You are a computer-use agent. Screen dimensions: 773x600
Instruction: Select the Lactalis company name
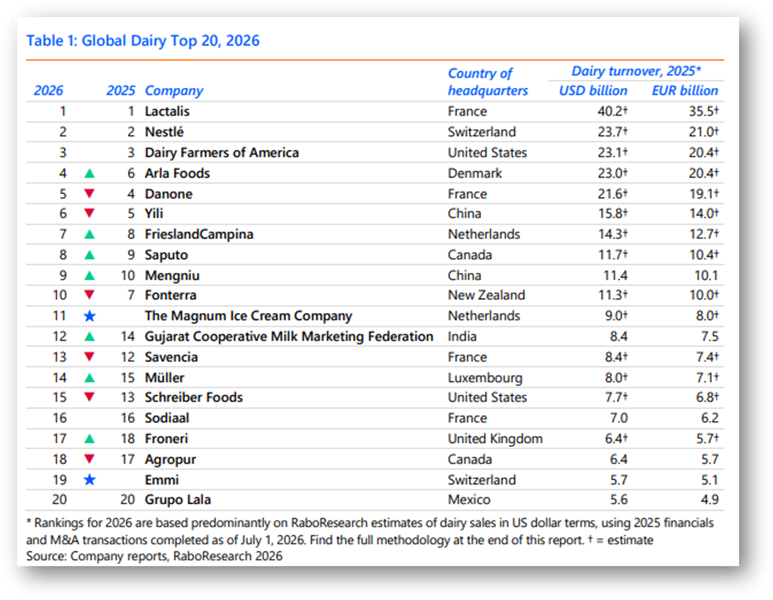[x=167, y=111]
